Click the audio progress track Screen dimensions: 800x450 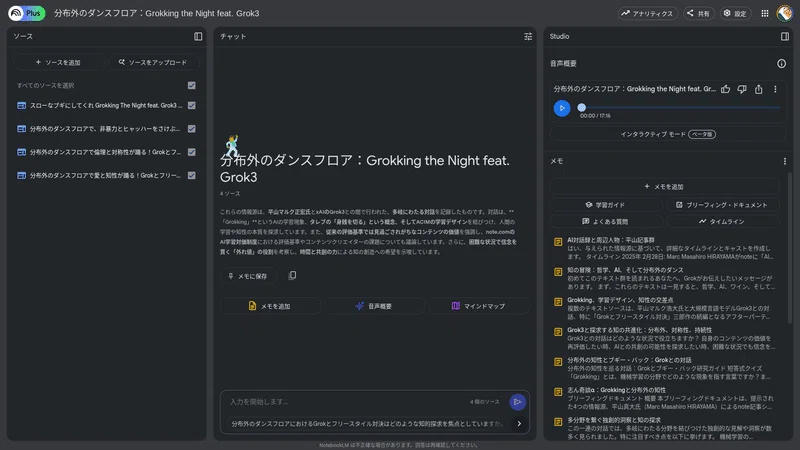[x=683, y=108]
